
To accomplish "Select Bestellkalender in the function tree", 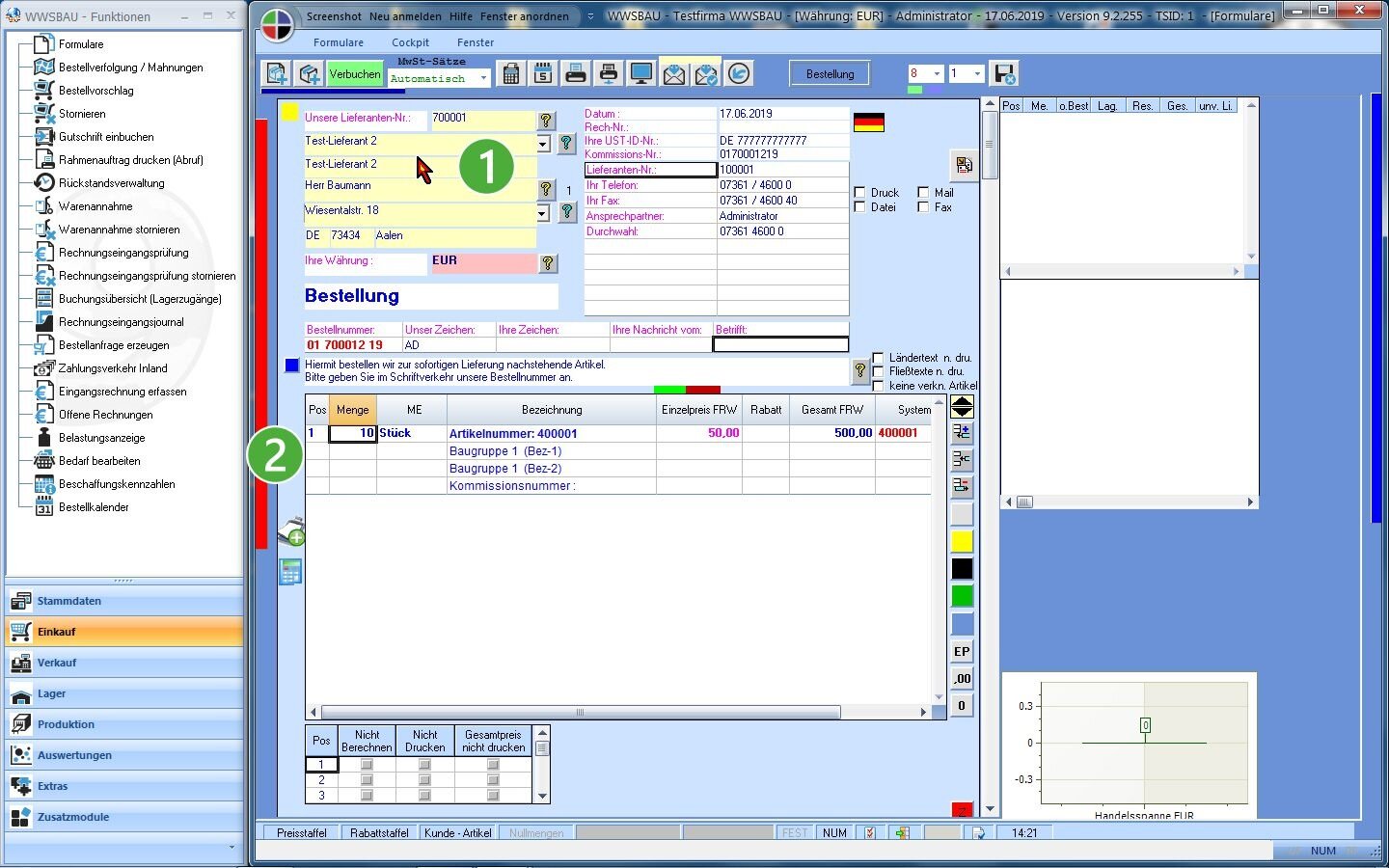I will click(94, 507).
